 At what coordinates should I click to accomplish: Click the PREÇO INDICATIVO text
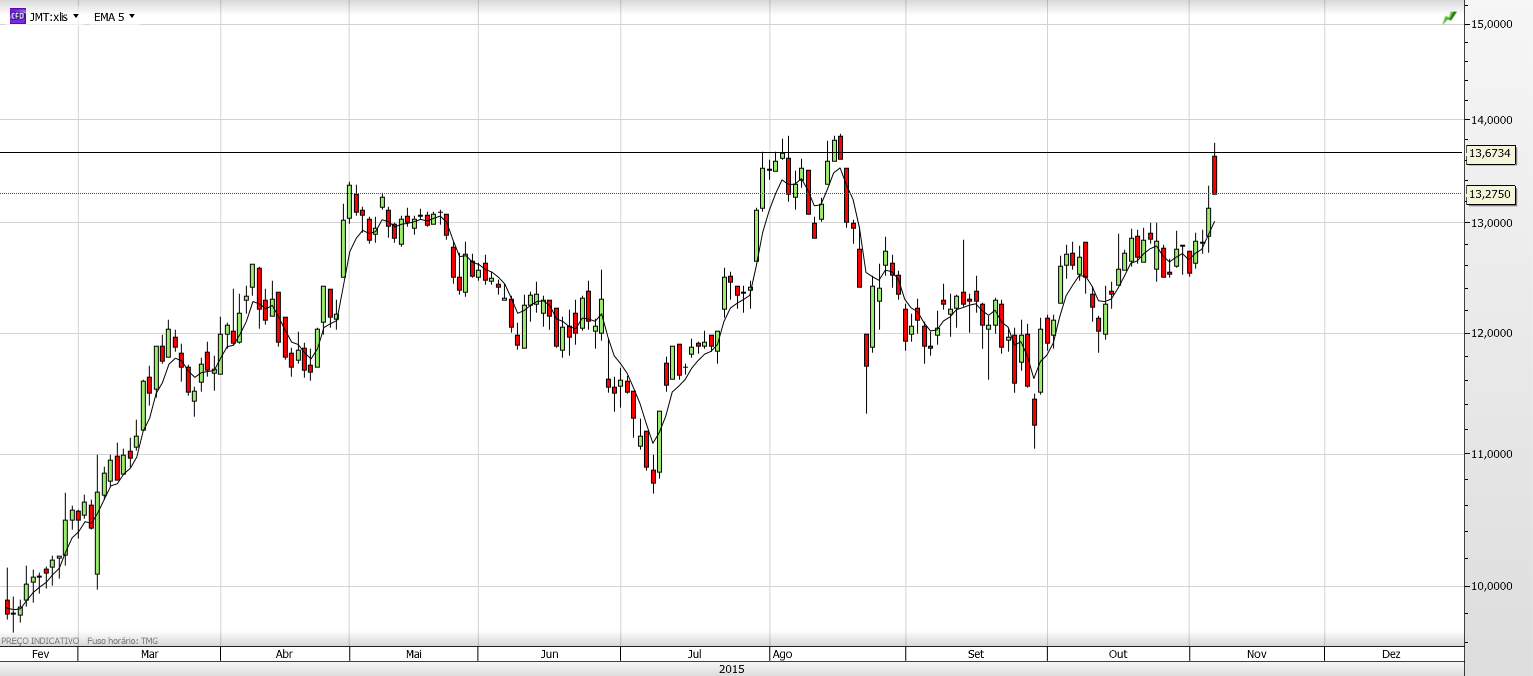(x=40, y=641)
